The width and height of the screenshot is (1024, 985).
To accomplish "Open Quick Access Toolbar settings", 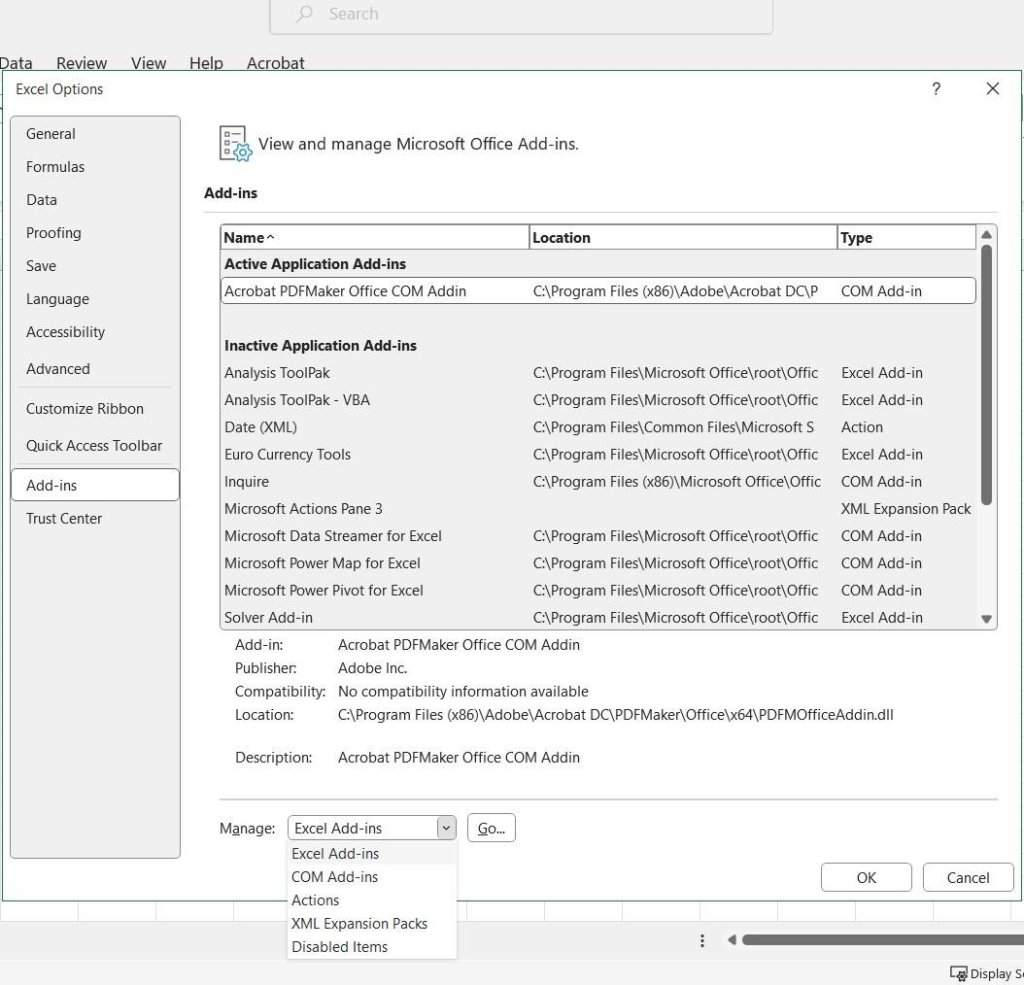I will [x=95, y=446].
